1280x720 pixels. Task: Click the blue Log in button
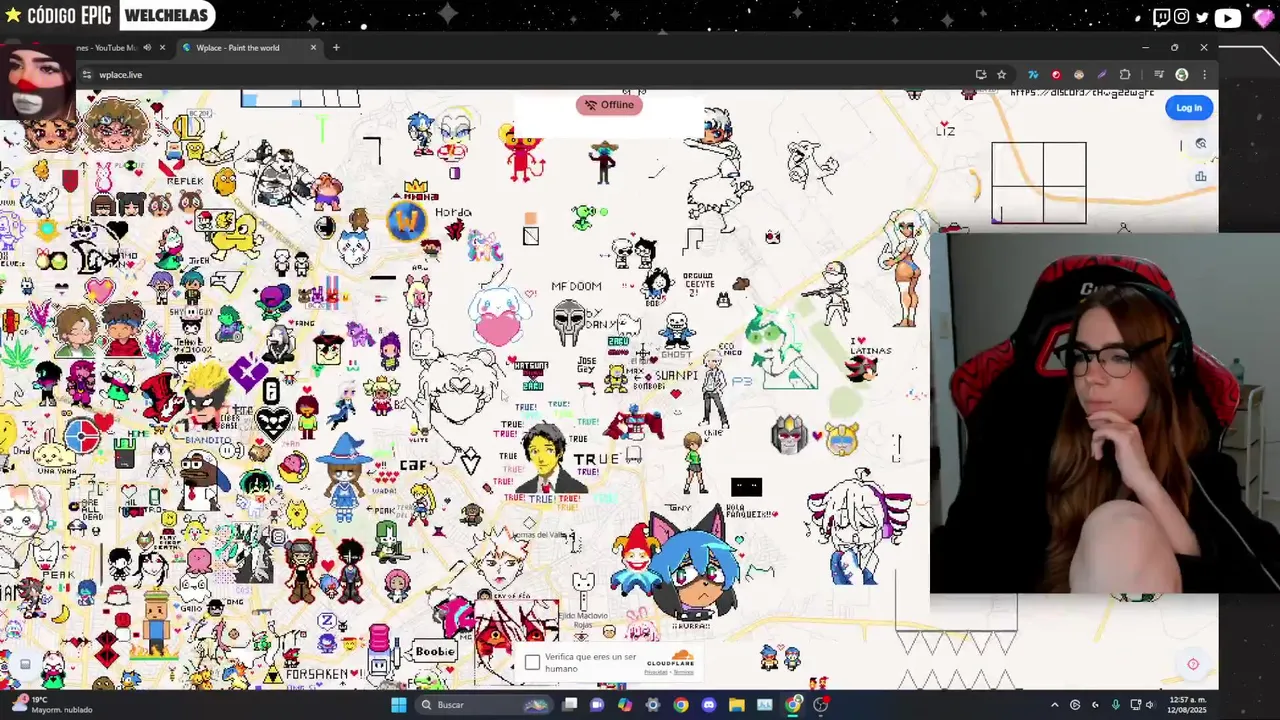(x=1189, y=108)
